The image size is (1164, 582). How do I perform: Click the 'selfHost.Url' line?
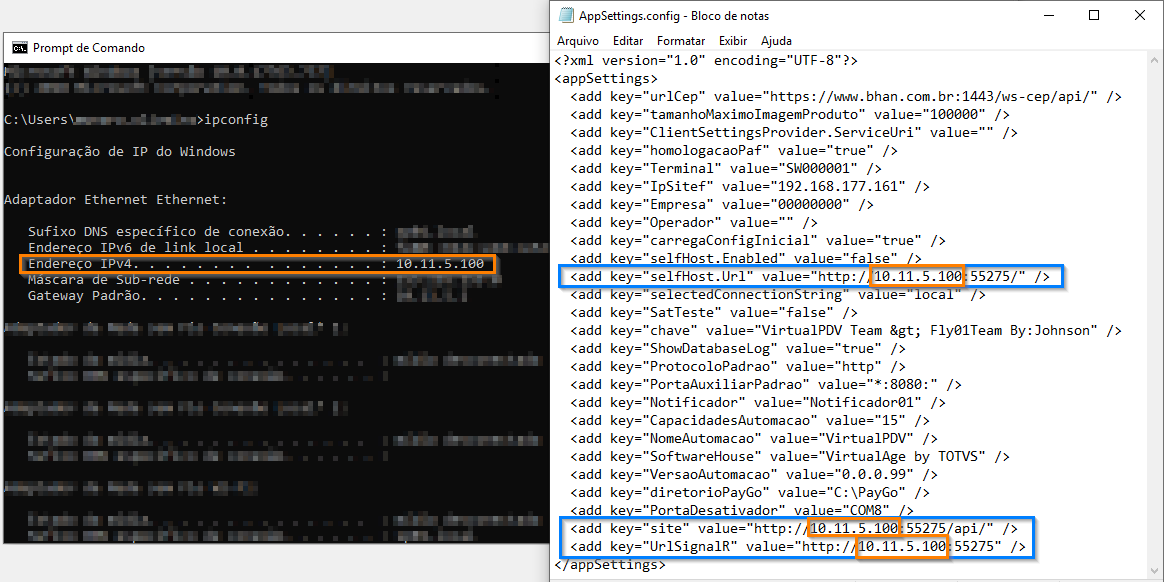point(810,277)
